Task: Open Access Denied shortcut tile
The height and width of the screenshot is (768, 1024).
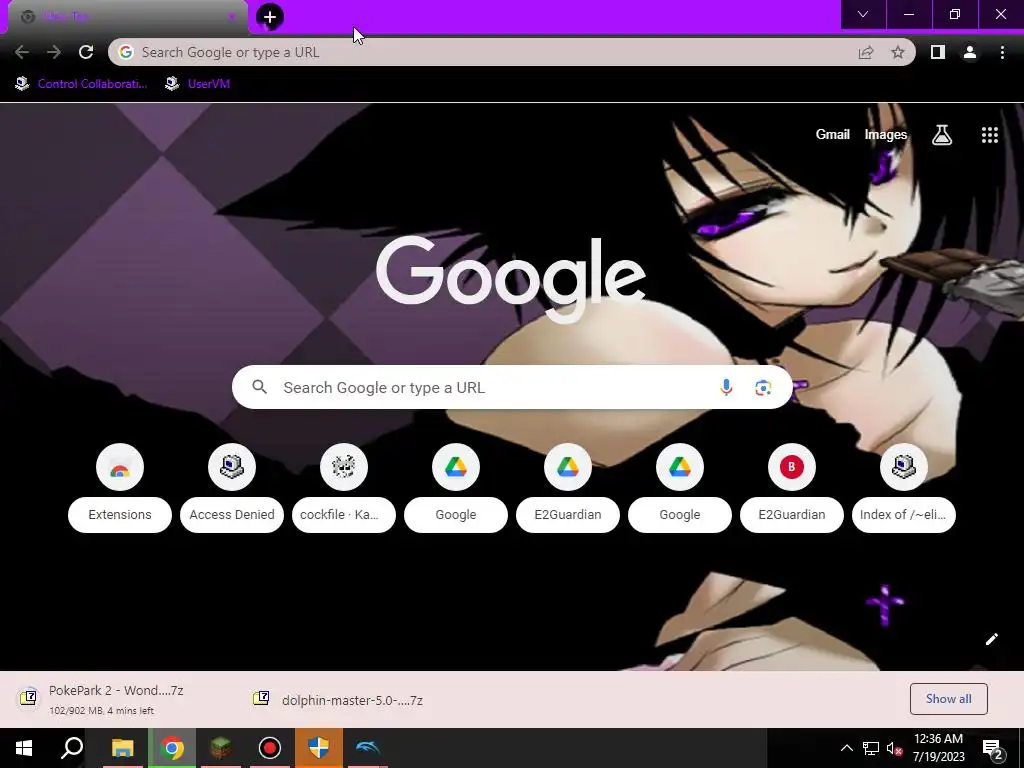Action: pos(232,488)
